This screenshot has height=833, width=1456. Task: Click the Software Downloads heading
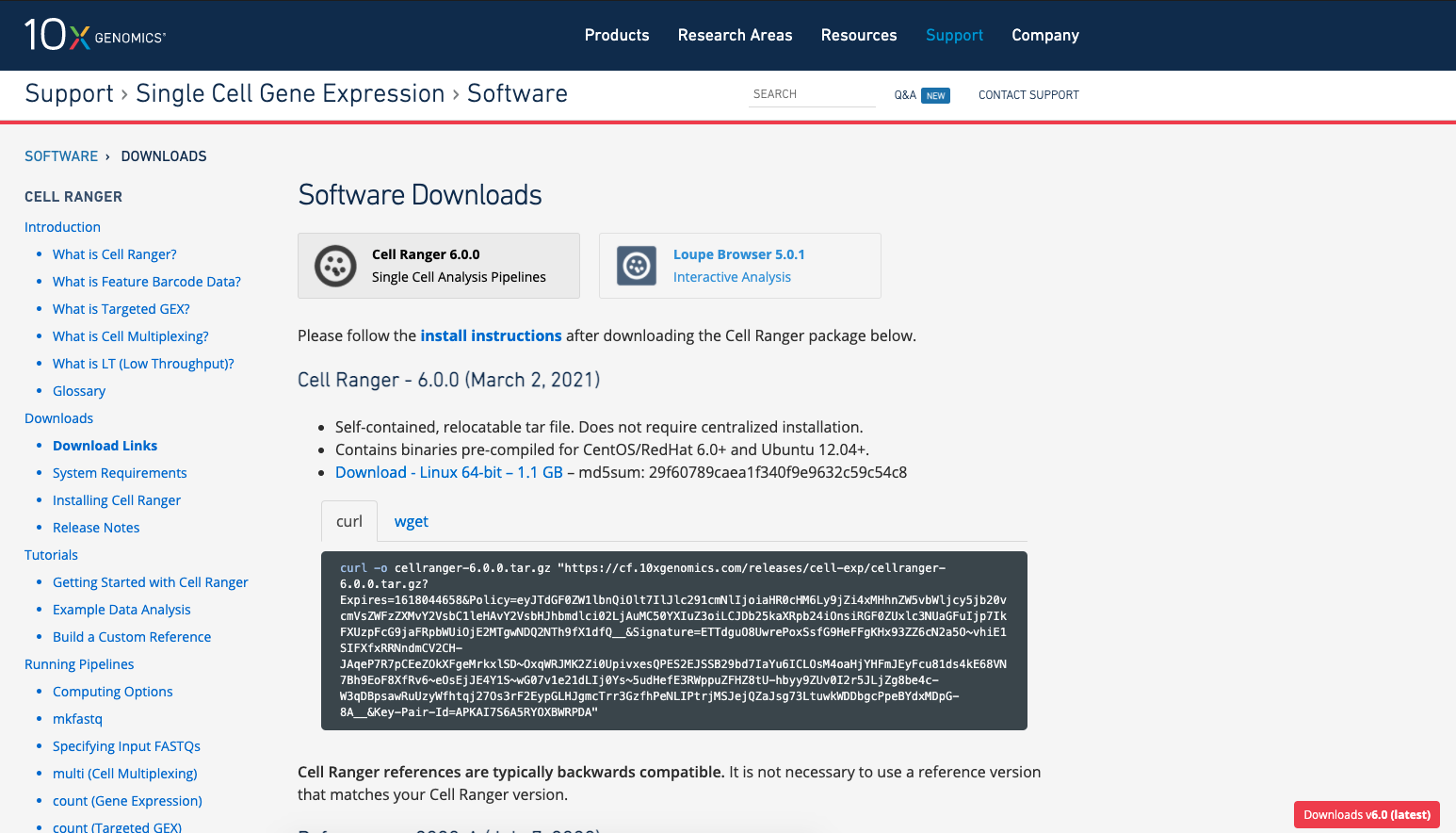coord(420,195)
